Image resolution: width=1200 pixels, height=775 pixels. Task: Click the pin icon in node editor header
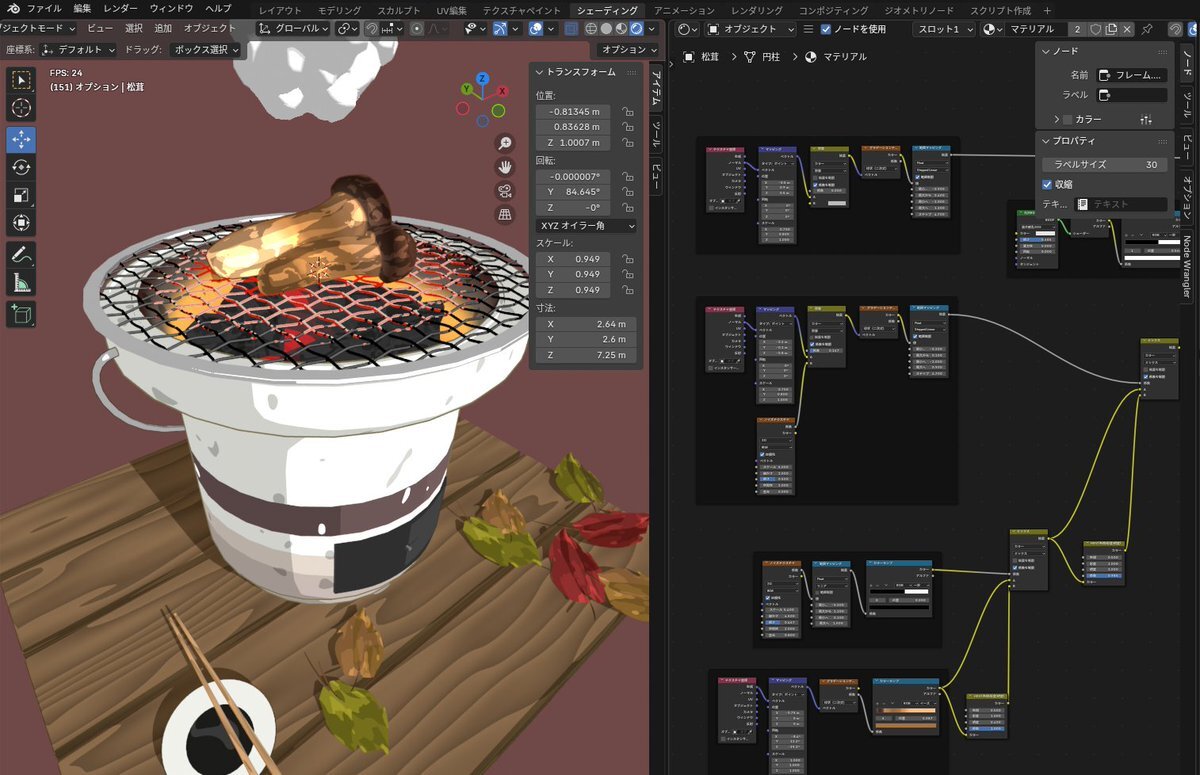pos(1146,29)
